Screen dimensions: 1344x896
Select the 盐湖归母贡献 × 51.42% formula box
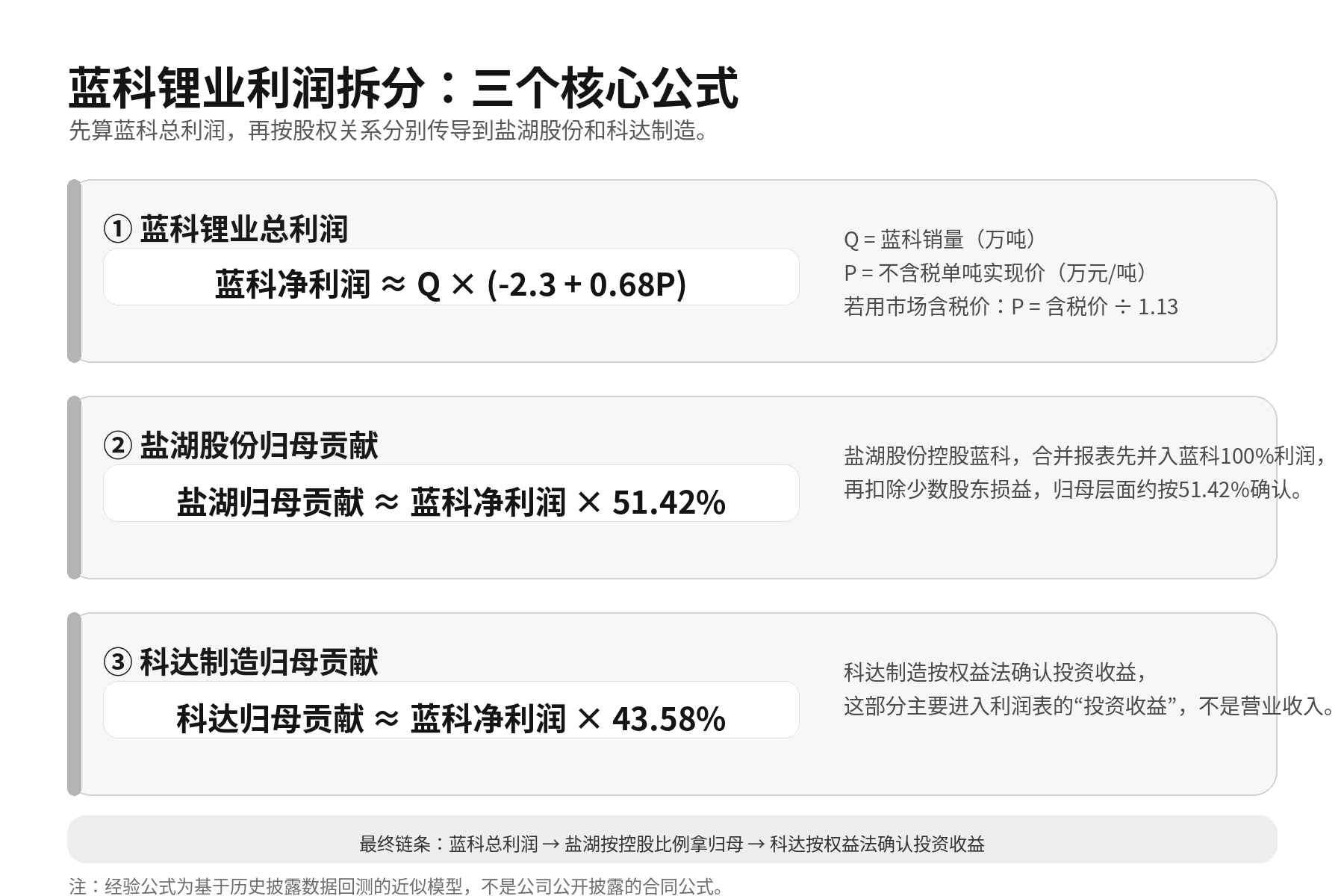[x=451, y=494]
